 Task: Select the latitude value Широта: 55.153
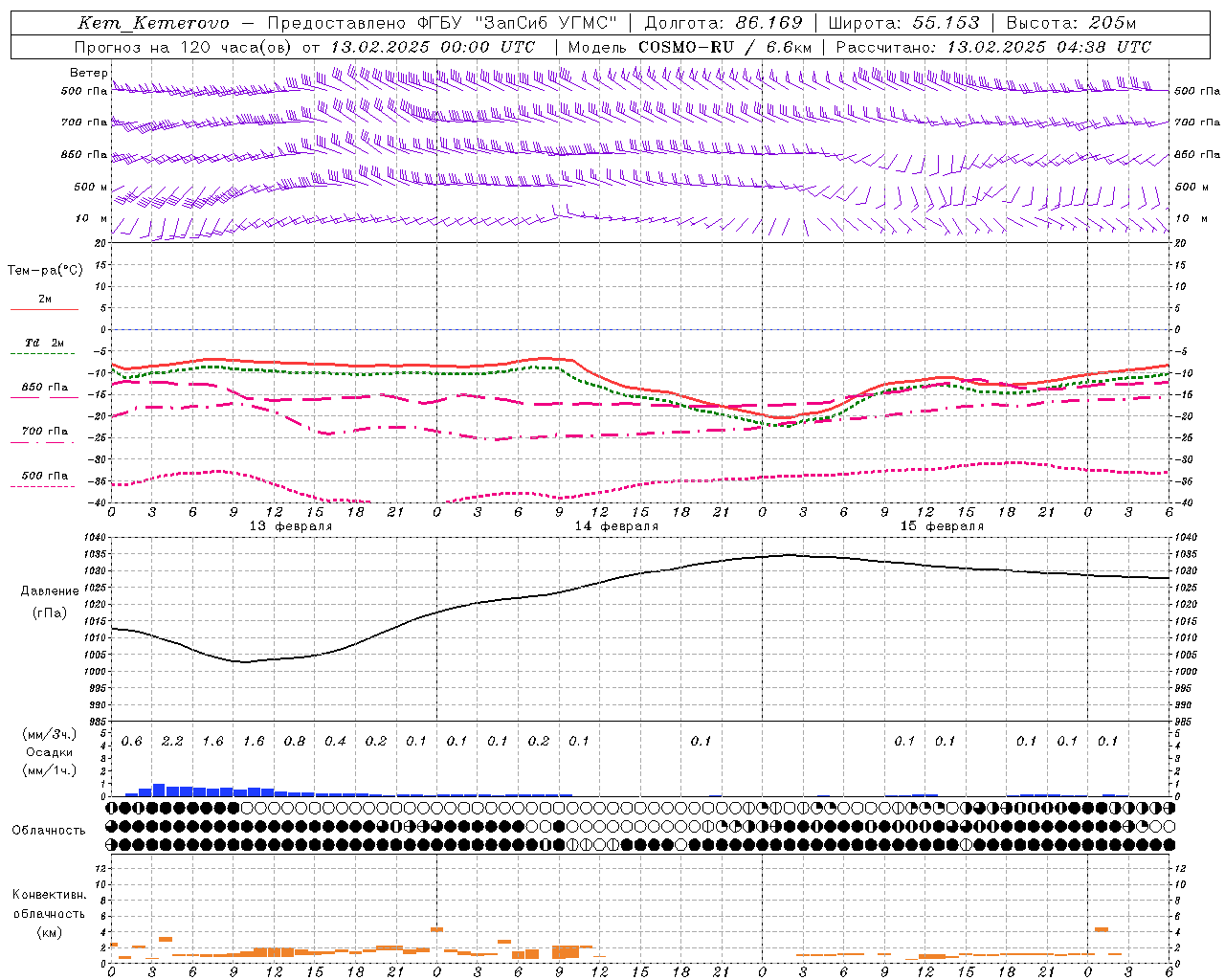[x=903, y=23]
